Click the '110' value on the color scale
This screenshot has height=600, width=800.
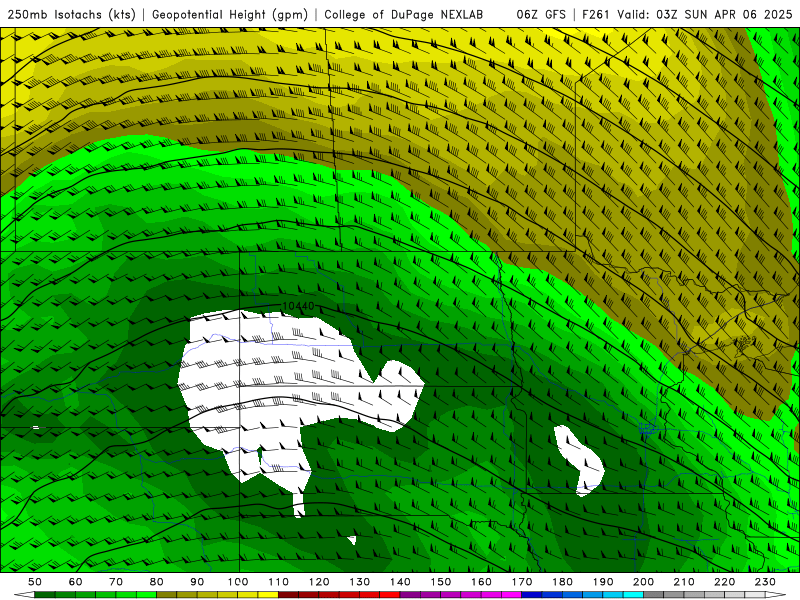coord(279,582)
